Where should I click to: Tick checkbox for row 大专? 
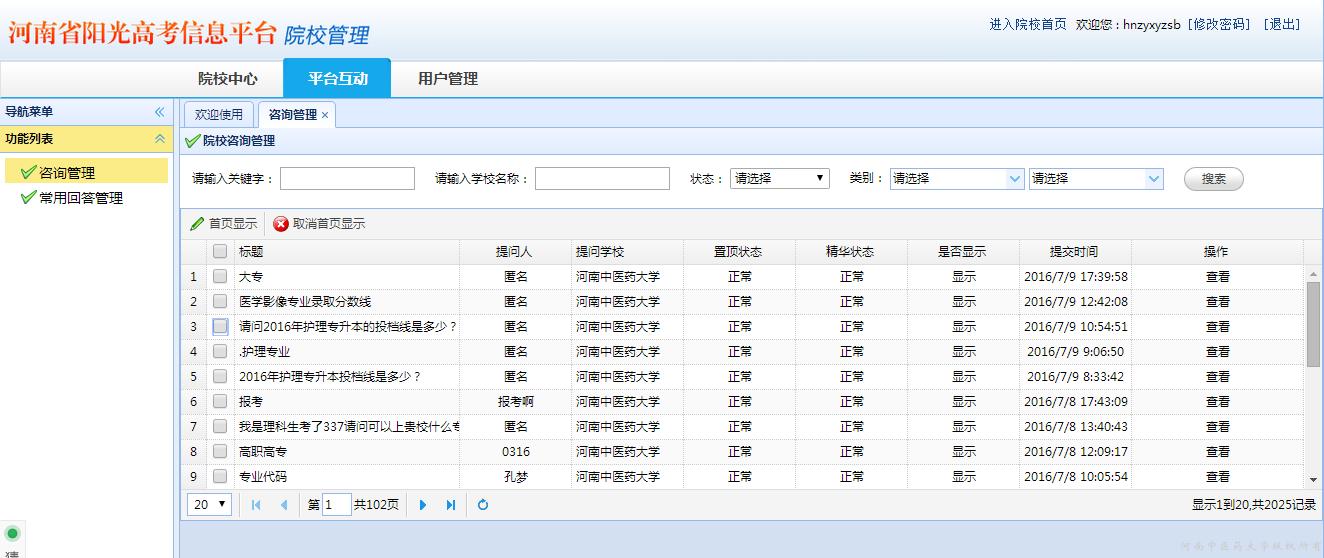coord(220,276)
